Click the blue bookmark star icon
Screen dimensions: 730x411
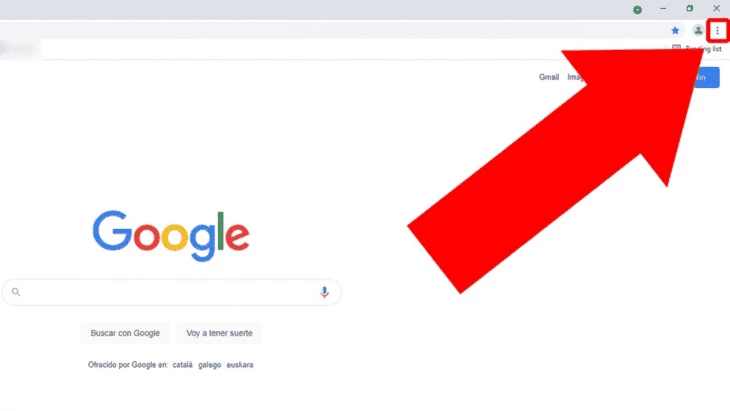[x=675, y=31]
